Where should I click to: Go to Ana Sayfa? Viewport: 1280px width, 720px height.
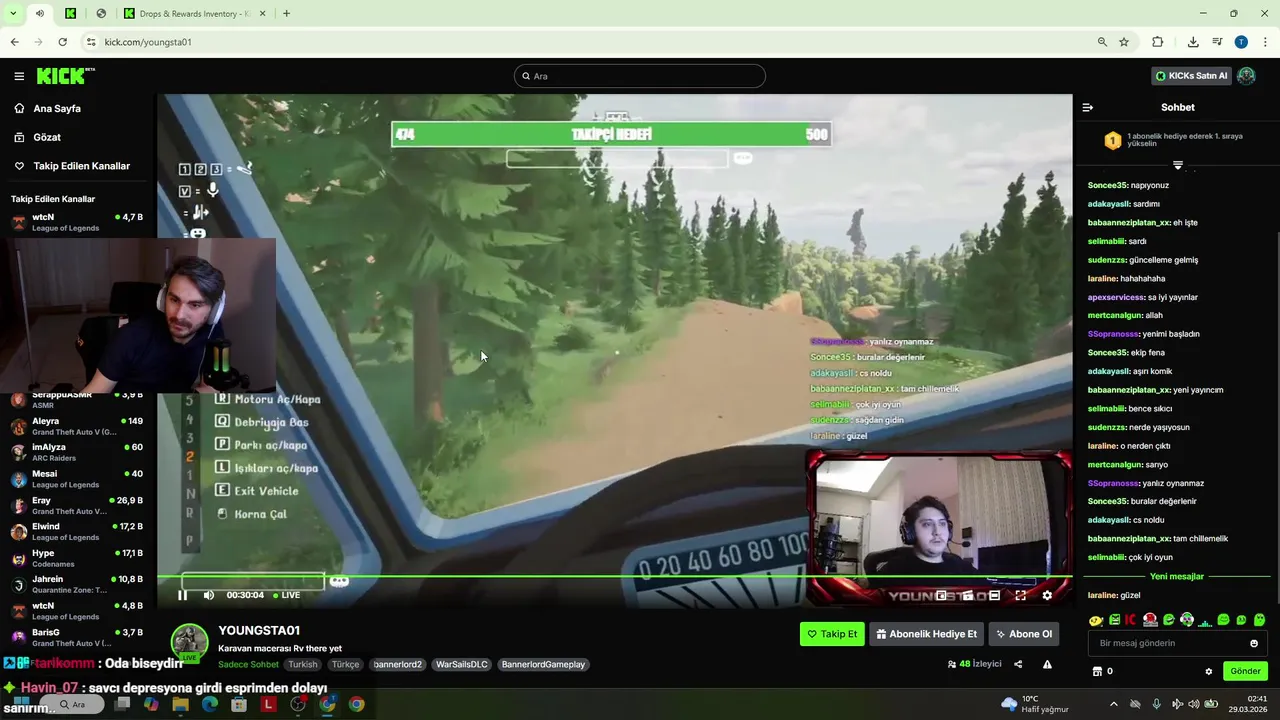pyautogui.click(x=47, y=108)
